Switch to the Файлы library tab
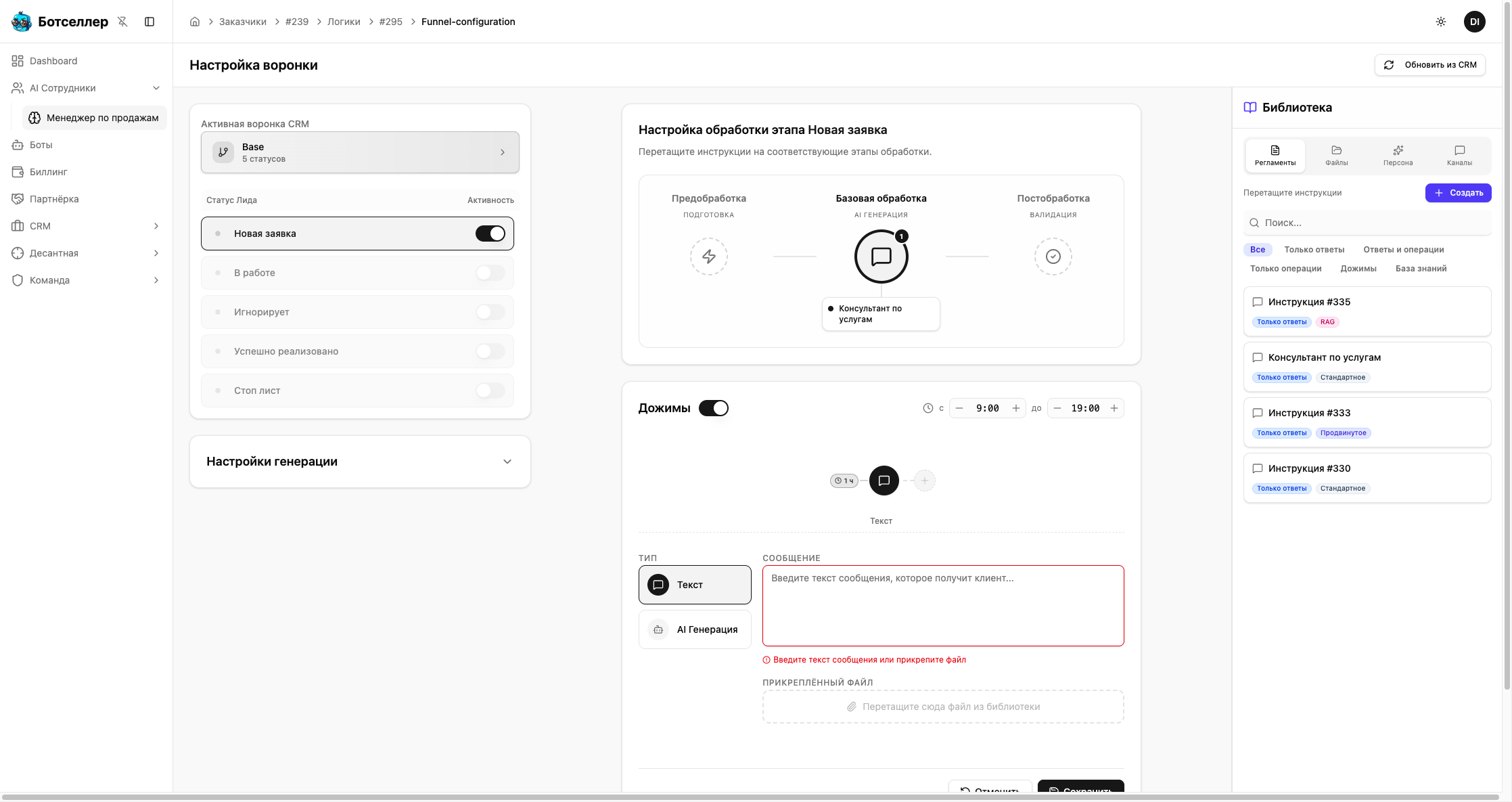1512x802 pixels. click(x=1336, y=155)
